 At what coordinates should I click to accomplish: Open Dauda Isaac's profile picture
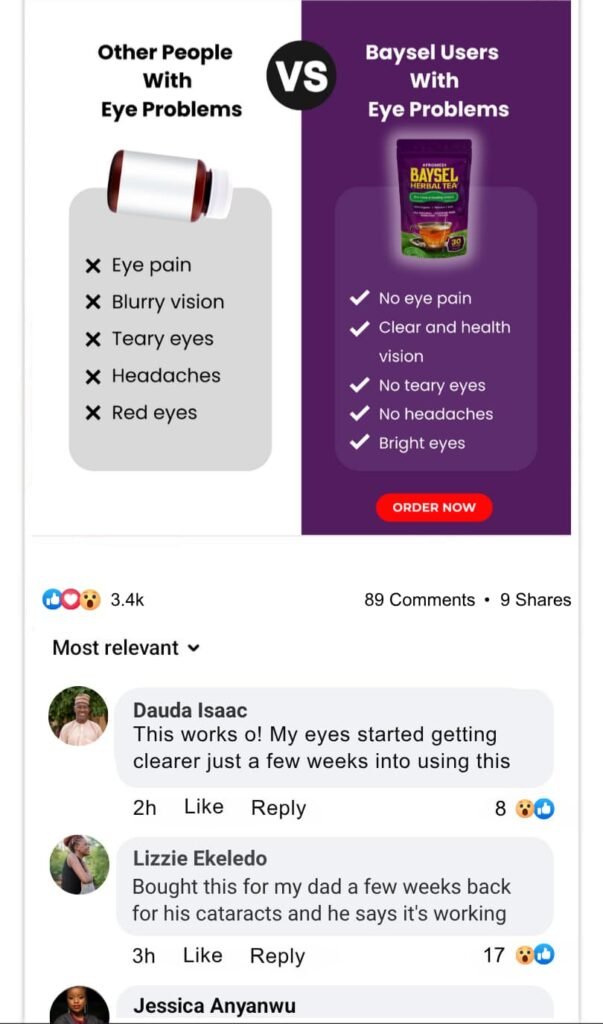78,716
